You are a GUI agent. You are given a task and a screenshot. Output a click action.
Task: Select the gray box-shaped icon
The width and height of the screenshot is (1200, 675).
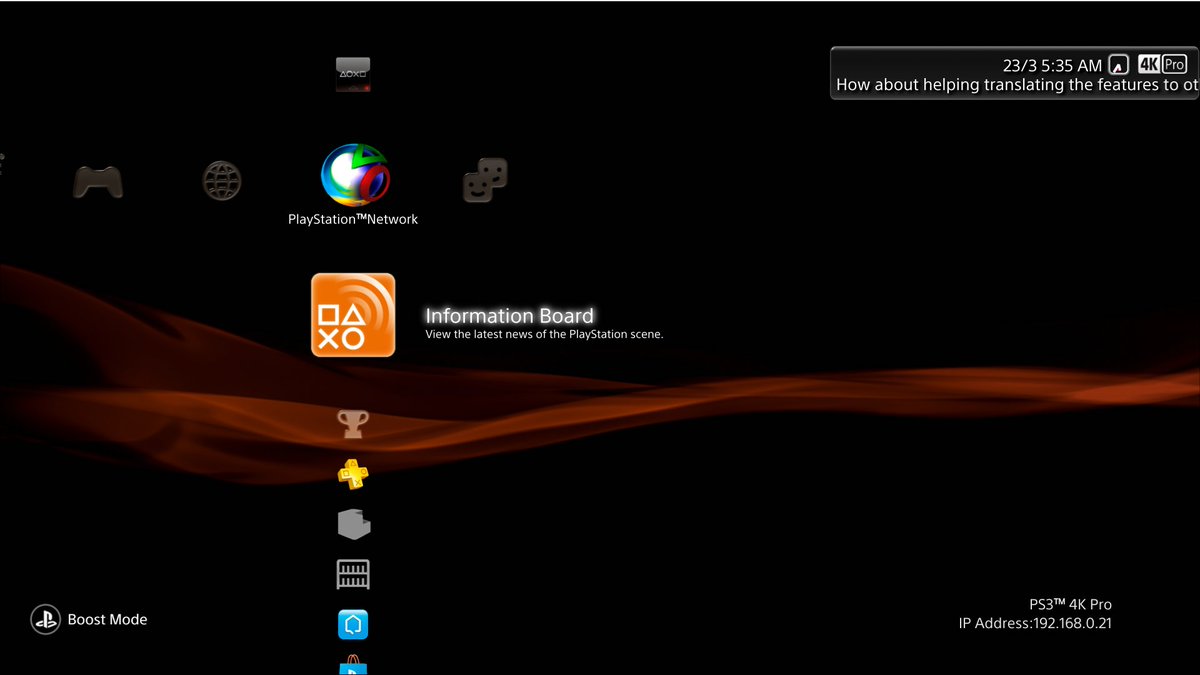click(353, 524)
